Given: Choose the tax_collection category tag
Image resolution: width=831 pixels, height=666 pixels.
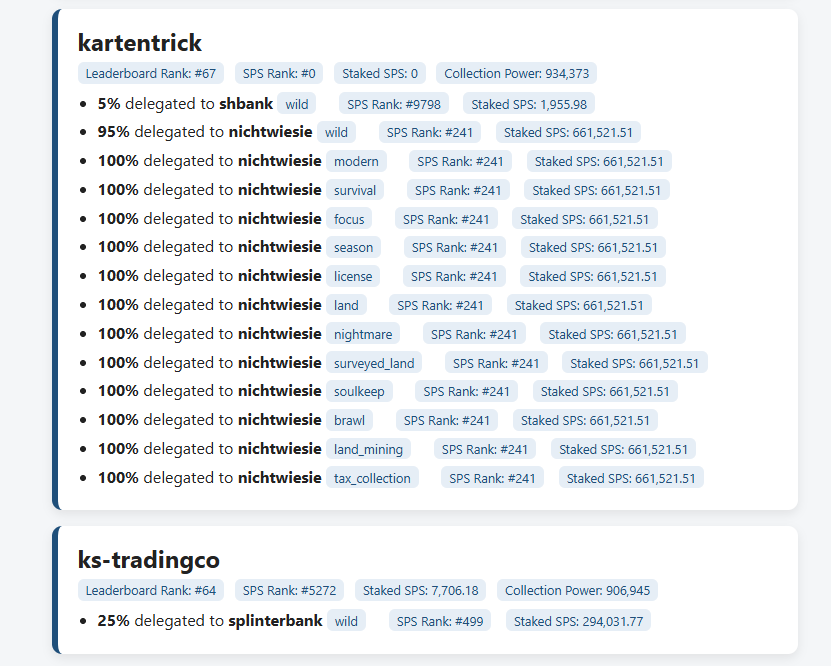Looking at the screenshot, I should 372,478.
